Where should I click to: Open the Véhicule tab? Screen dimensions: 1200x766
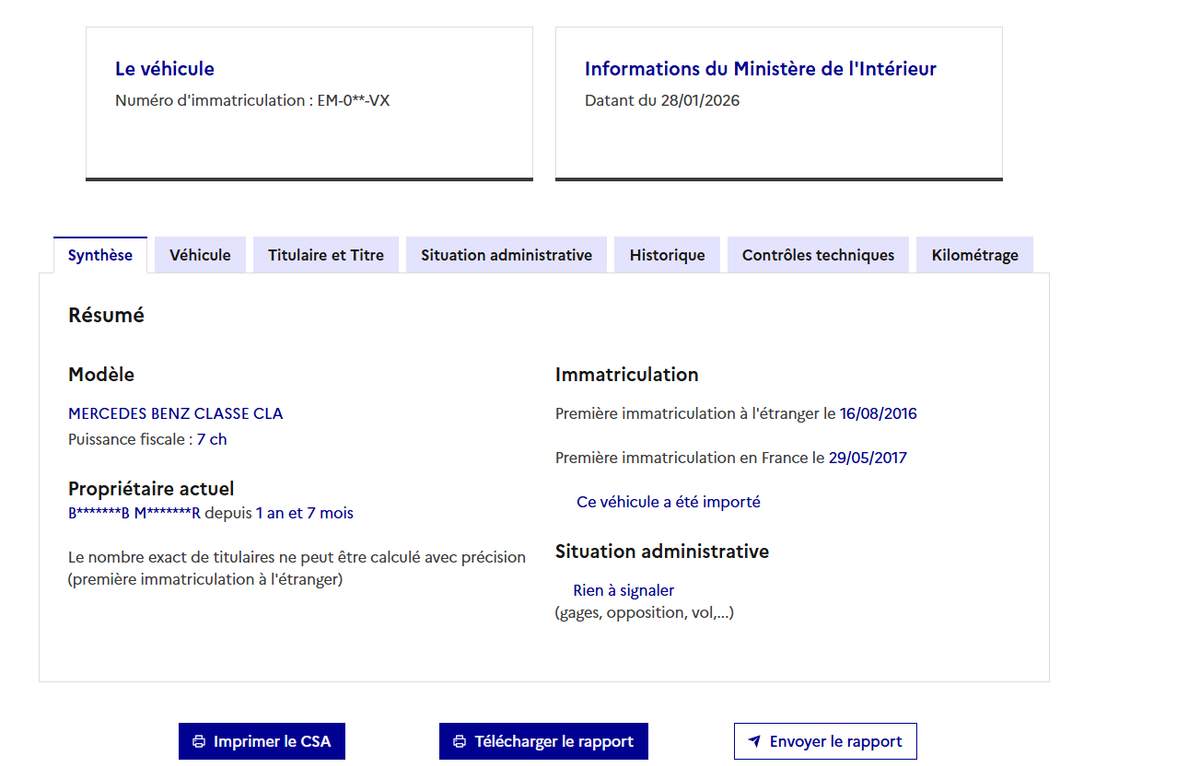200,255
